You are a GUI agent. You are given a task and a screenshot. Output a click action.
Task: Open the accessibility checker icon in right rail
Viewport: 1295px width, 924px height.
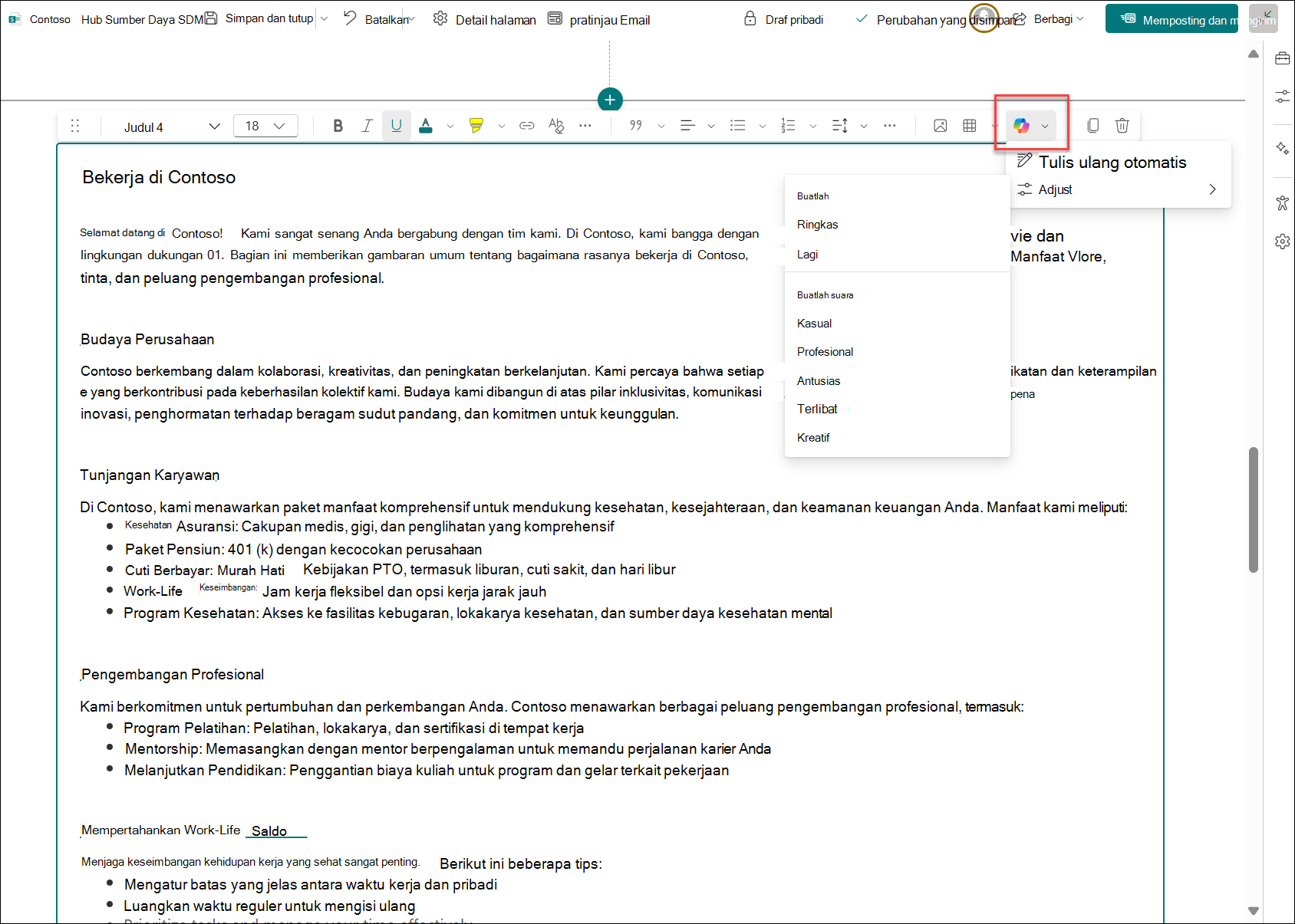(1283, 202)
